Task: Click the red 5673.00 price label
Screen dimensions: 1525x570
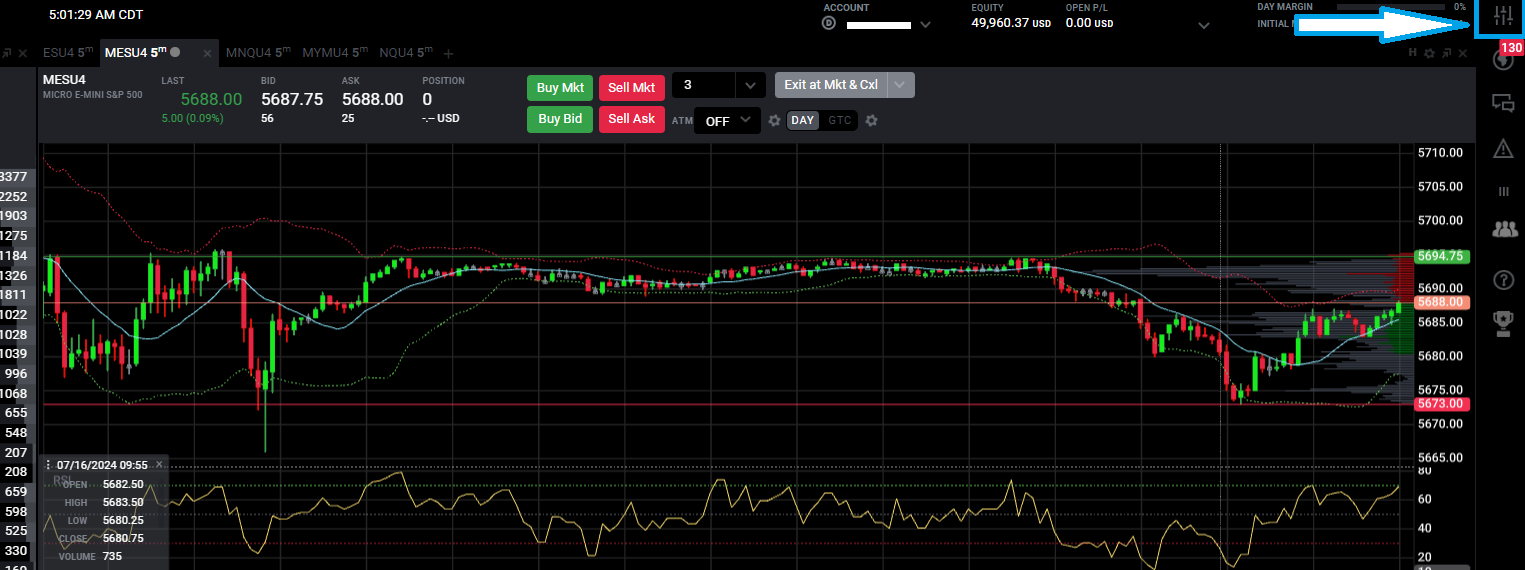Action: (x=1440, y=403)
